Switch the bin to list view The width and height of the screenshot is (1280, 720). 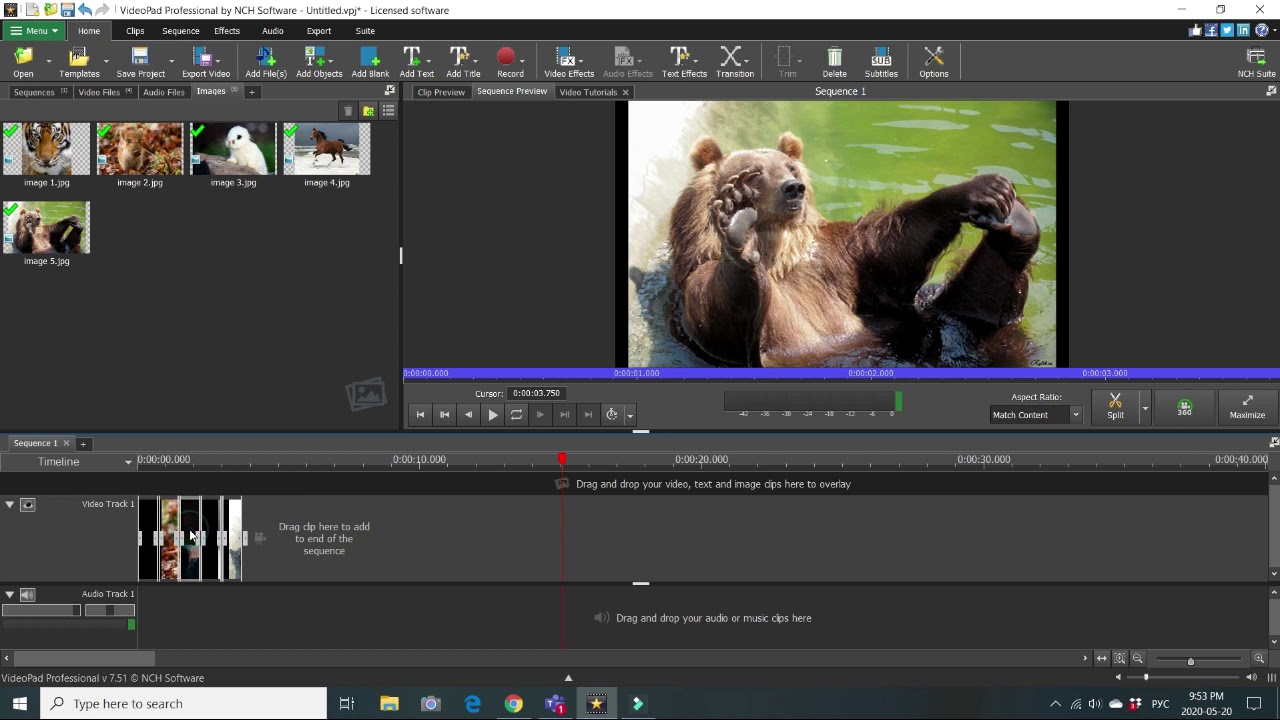[388, 111]
